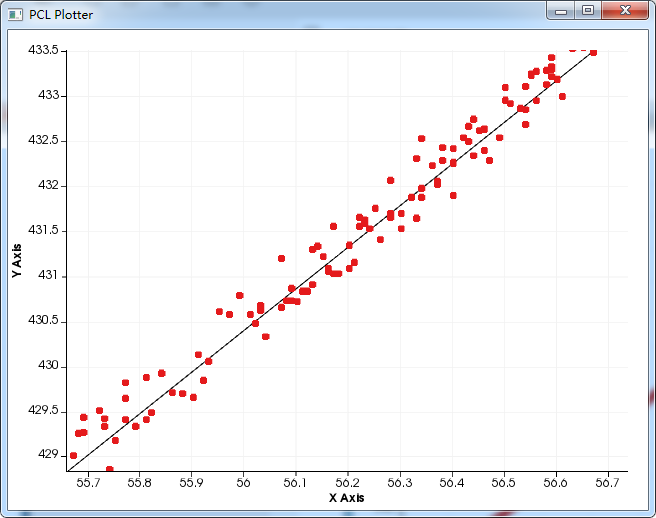The width and height of the screenshot is (656, 518).
Task: Maximize the PCL Plotter window
Action: tap(588, 10)
